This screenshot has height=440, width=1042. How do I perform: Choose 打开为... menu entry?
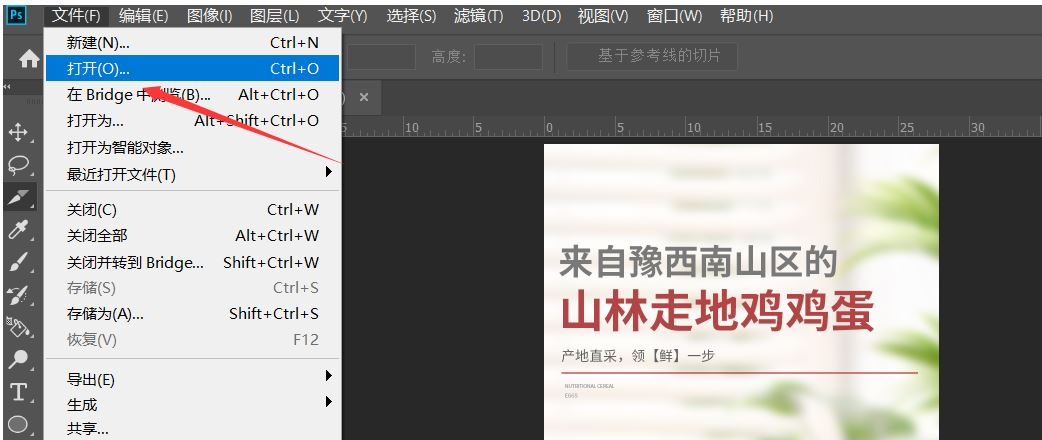(193, 121)
